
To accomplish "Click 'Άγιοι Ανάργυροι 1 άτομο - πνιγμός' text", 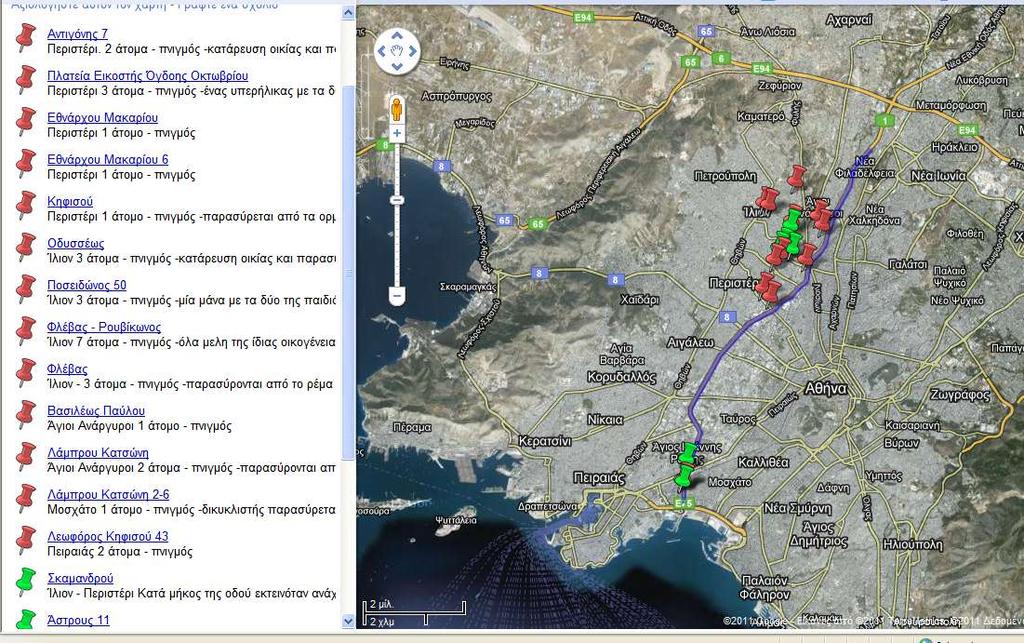I will pos(139,426).
